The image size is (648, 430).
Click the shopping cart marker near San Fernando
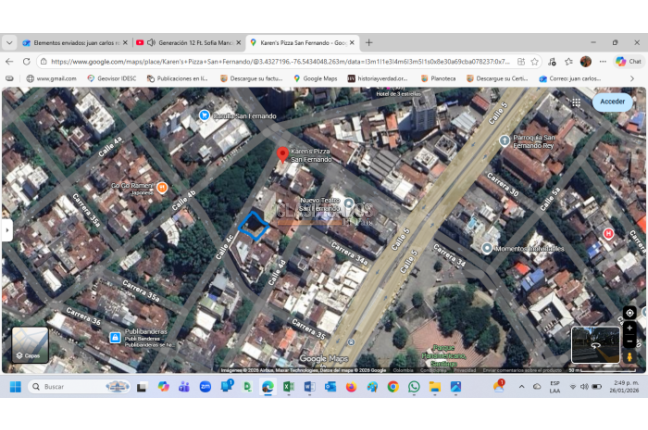click(204, 115)
